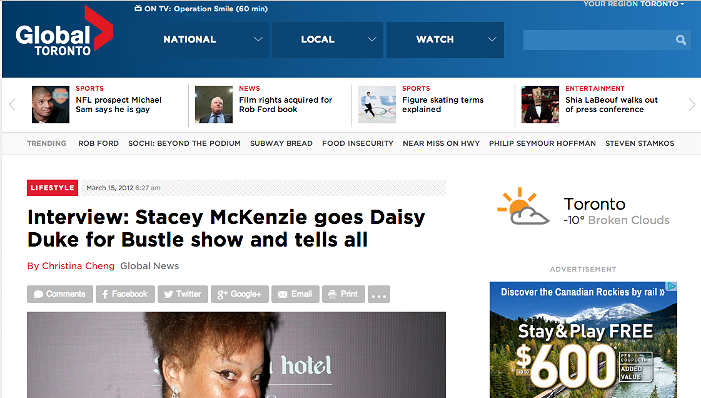This screenshot has width=701, height=398.
Task: Open NFL prospect Michael Sam story
Action: 118,105
